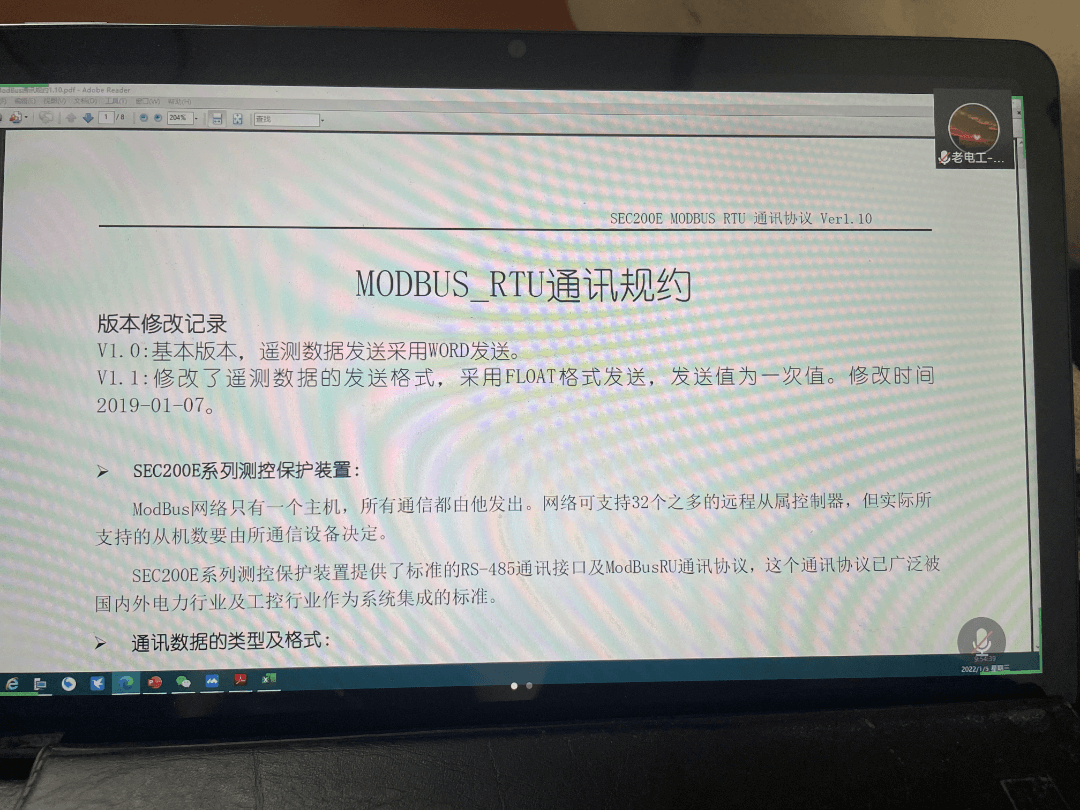Click the date and time in the system tray

[x=985, y=664]
